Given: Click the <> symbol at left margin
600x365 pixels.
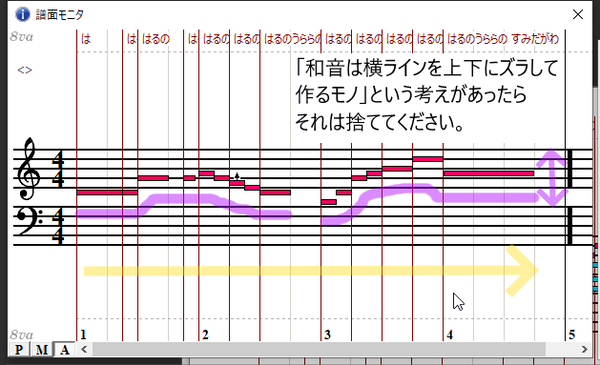Looking at the screenshot, I should 24,70.
